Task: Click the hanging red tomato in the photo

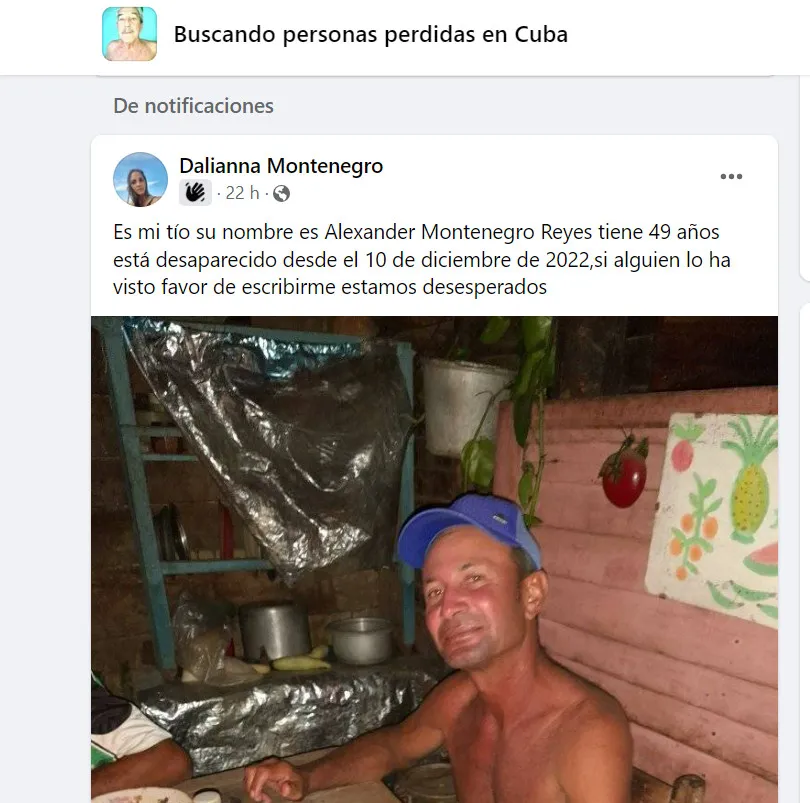Action: click(x=623, y=474)
